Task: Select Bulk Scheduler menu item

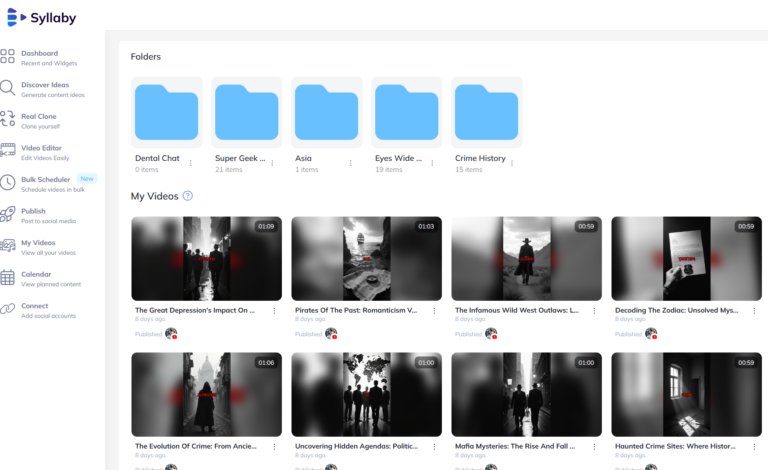Action: point(46,180)
